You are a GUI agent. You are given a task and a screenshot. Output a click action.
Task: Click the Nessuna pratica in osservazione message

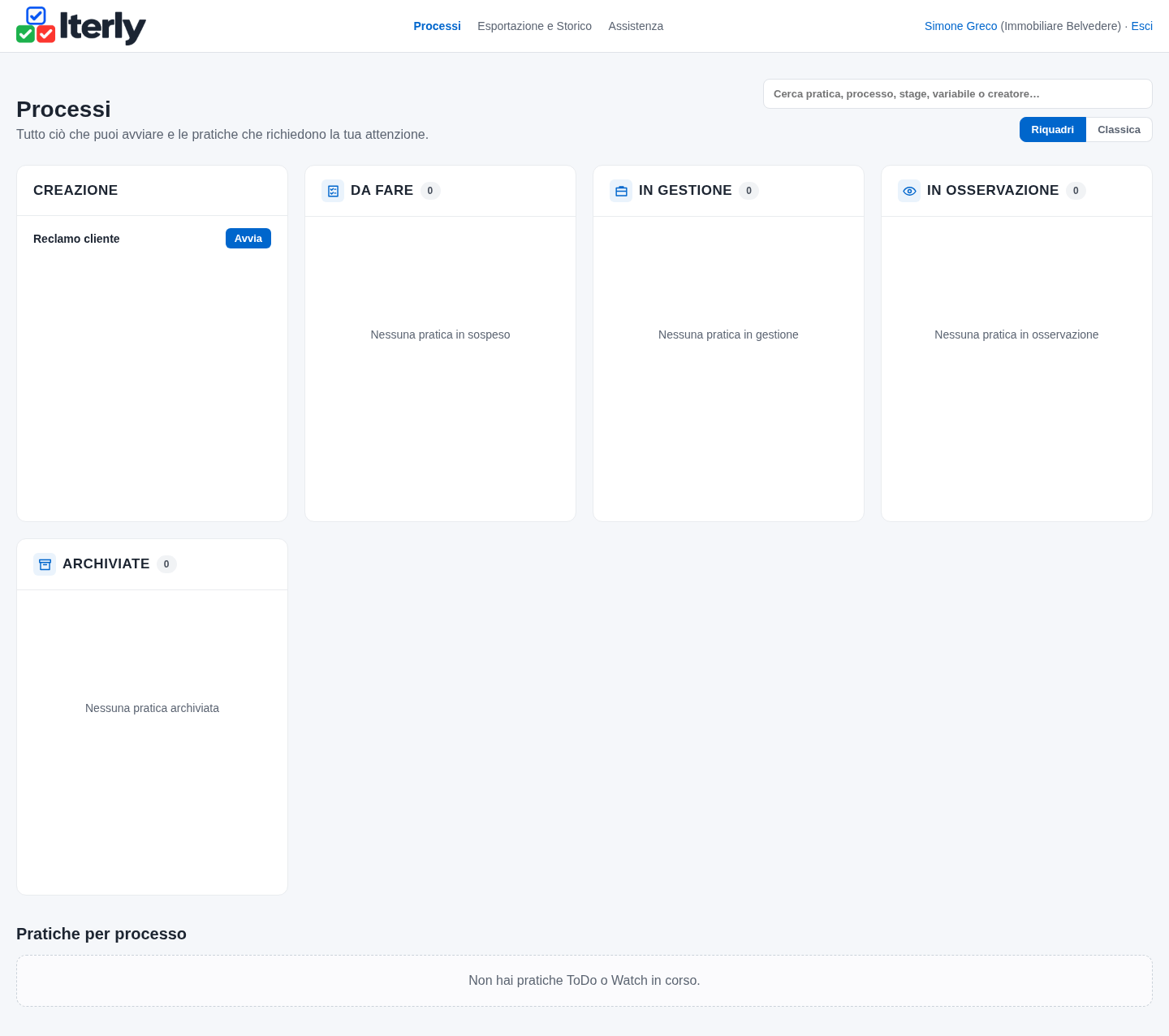(1016, 335)
